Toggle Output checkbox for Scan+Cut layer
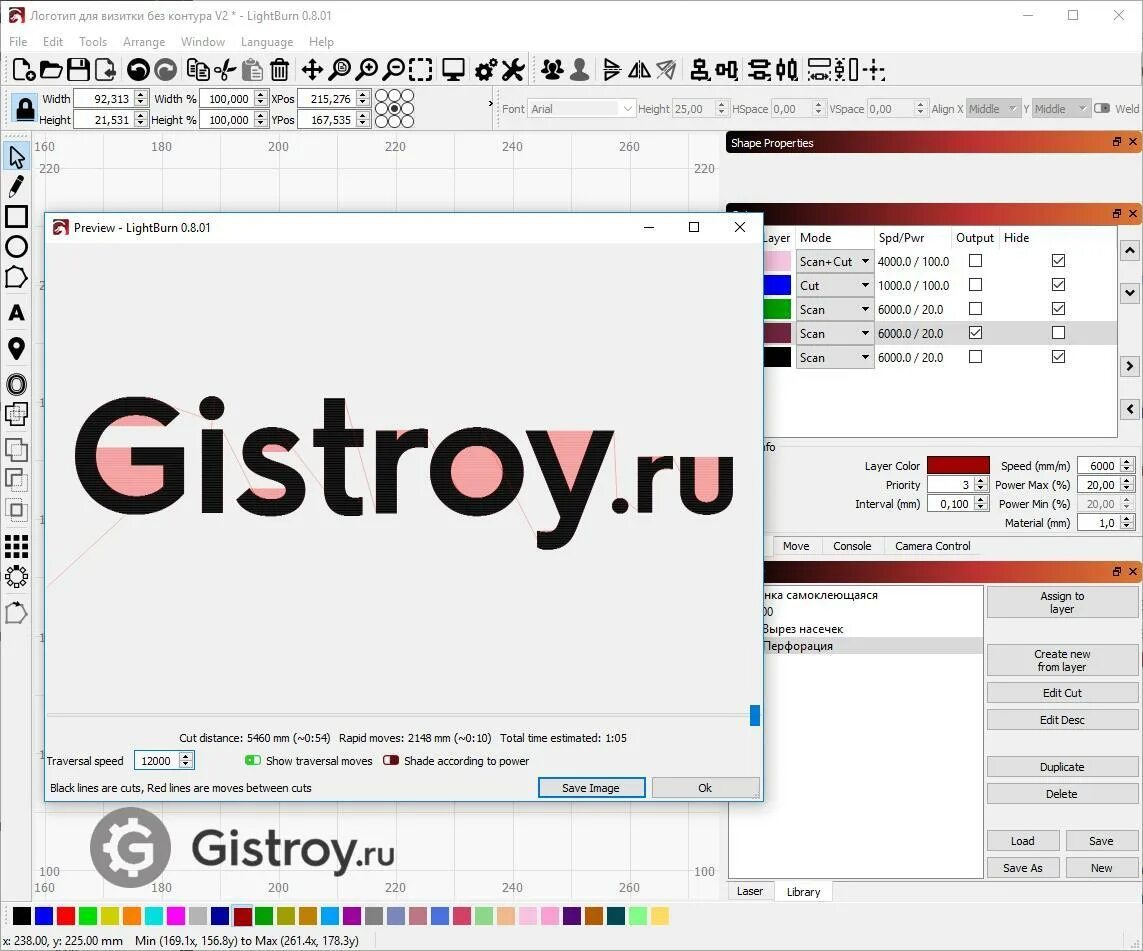The width and height of the screenshot is (1143, 951). coord(975,260)
